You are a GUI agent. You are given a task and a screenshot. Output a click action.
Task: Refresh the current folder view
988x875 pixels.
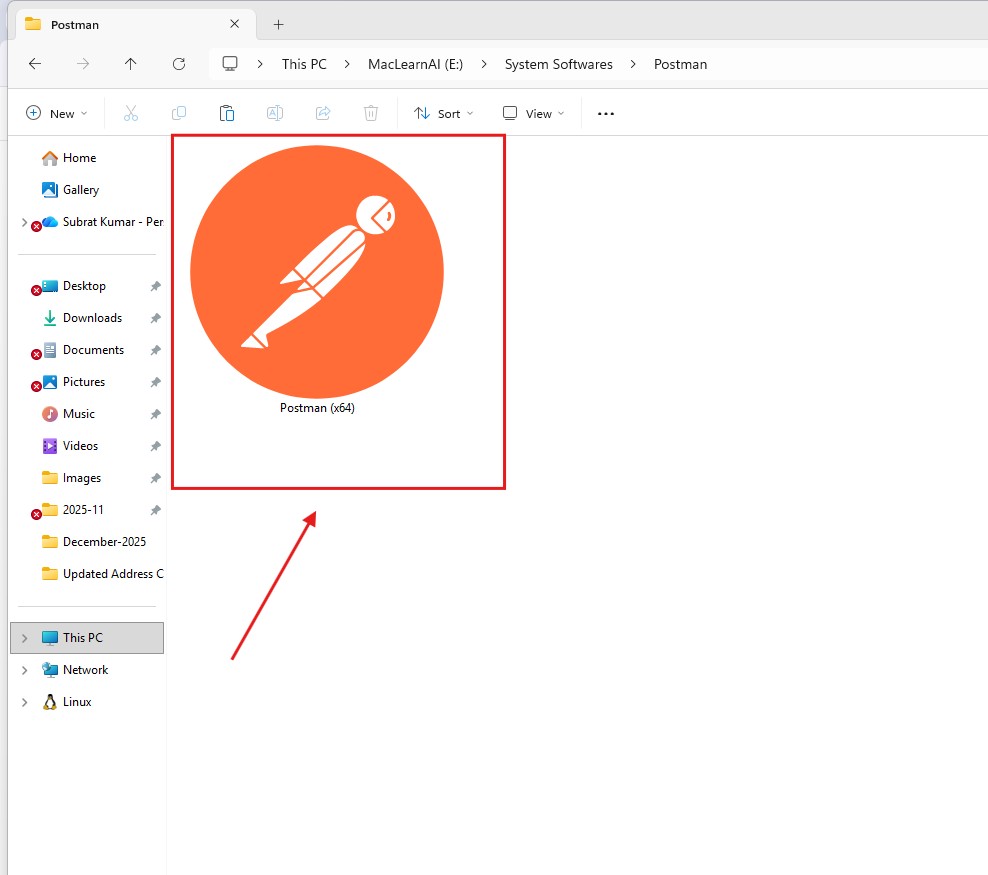(179, 64)
